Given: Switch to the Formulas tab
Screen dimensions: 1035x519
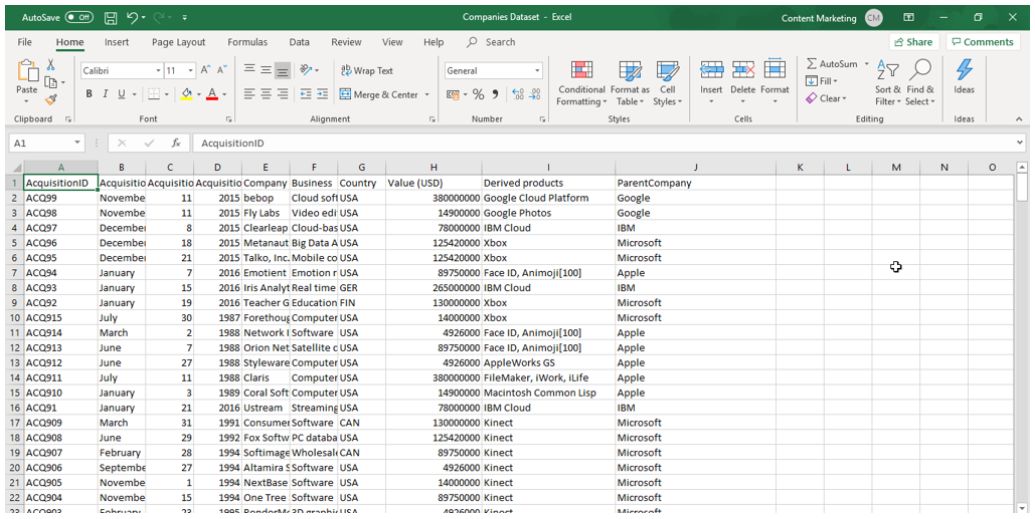Looking at the screenshot, I should click(248, 42).
